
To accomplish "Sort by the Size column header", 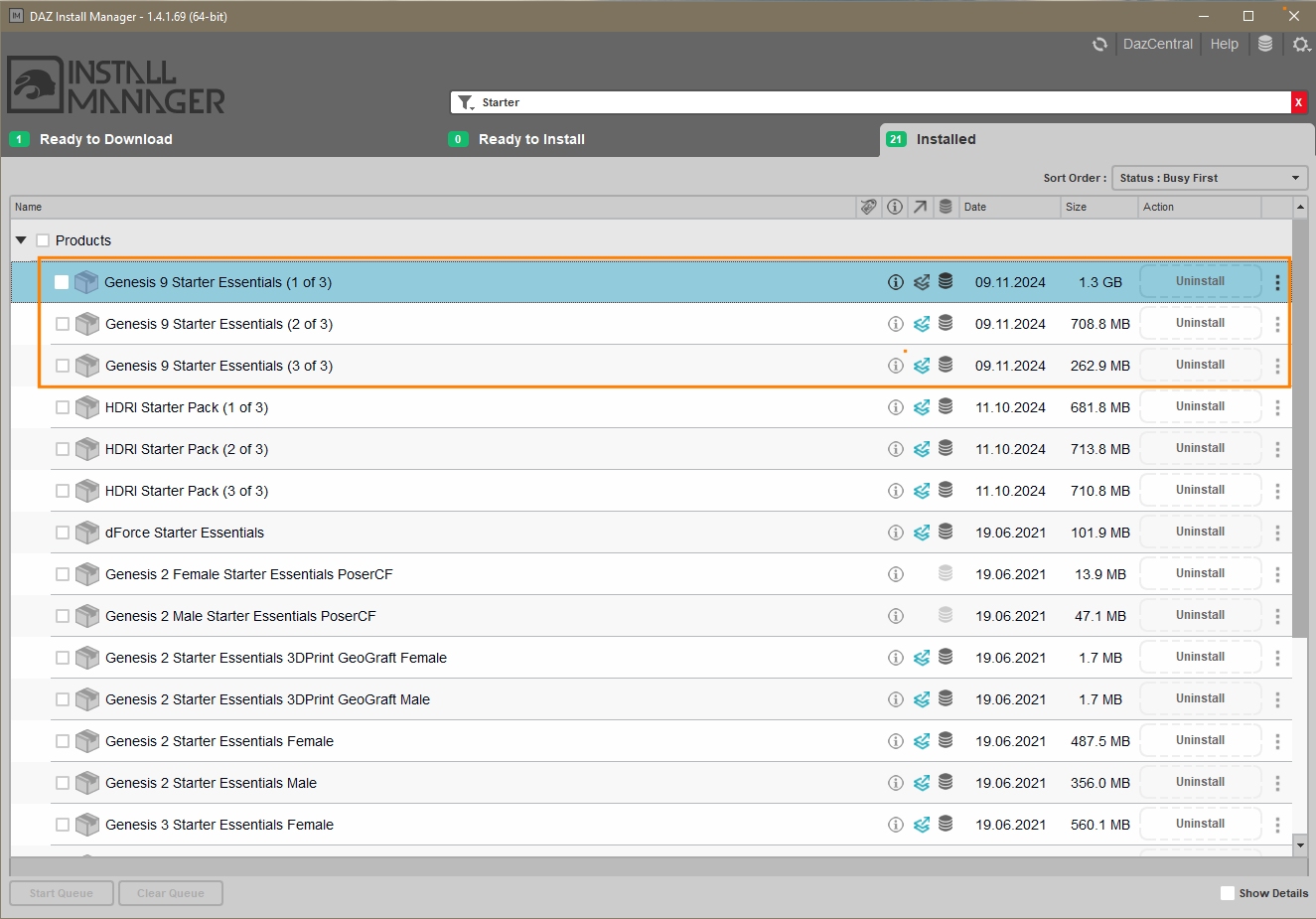I will pyautogui.click(x=1098, y=207).
